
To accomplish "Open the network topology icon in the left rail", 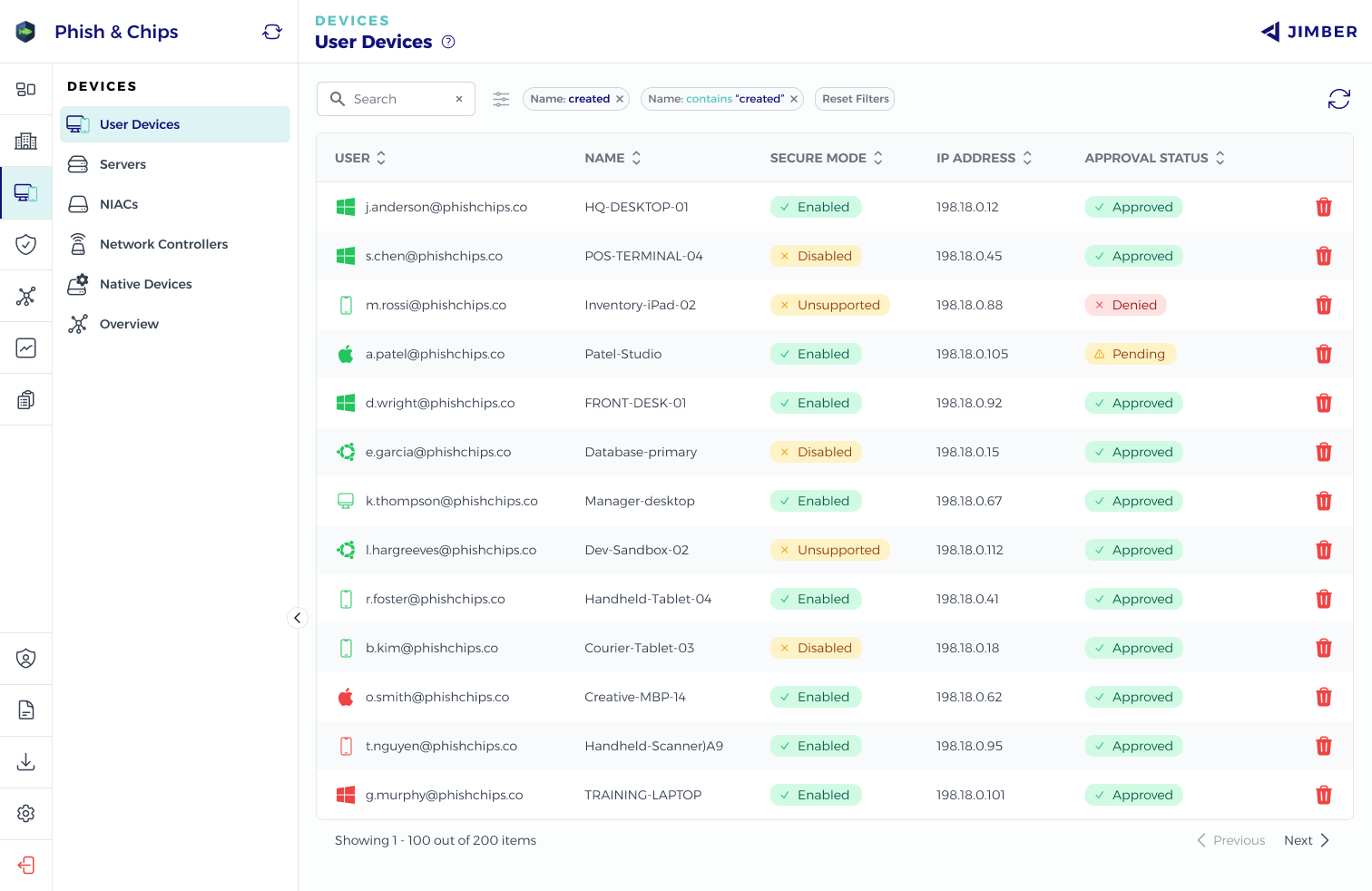I will 25,296.
